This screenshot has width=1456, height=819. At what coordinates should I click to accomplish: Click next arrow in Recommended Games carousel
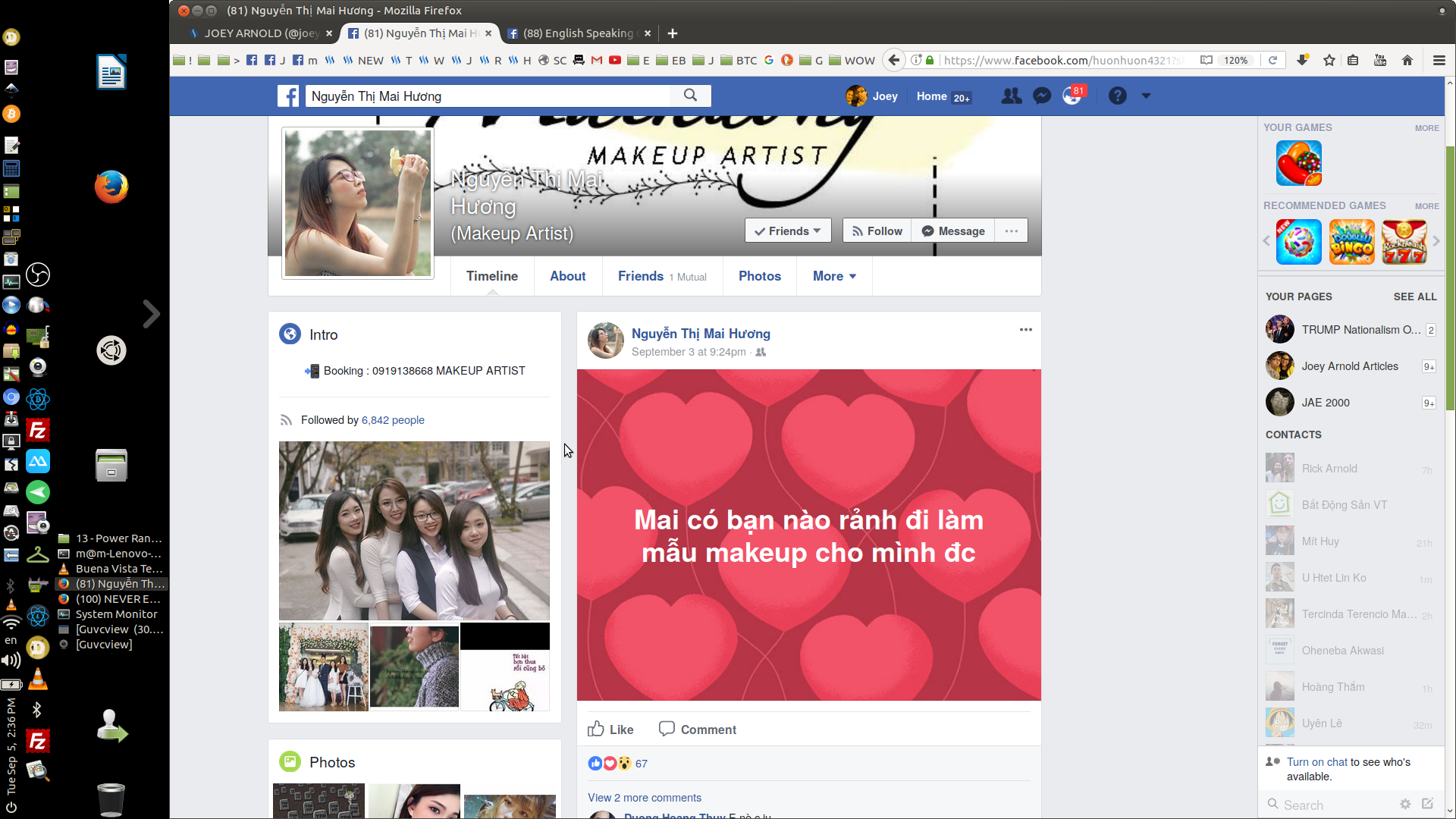(1436, 241)
